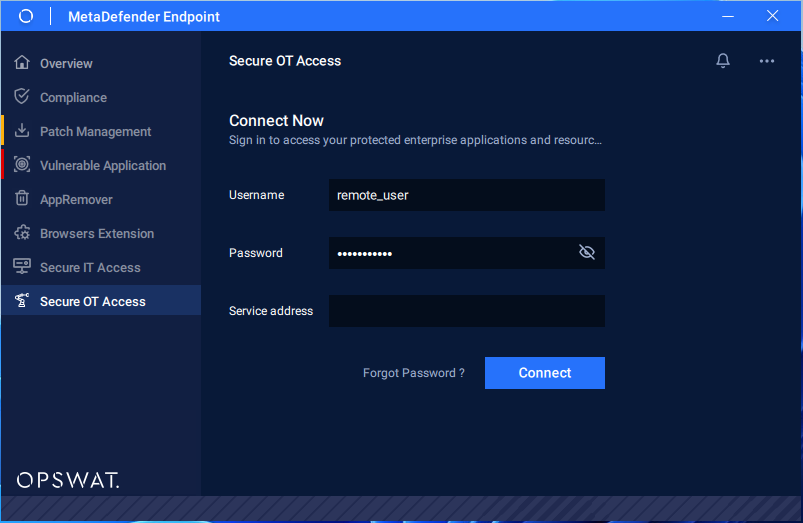The height and width of the screenshot is (523, 803).
Task: Show password using the crossed eye icon
Action: [x=586, y=252]
